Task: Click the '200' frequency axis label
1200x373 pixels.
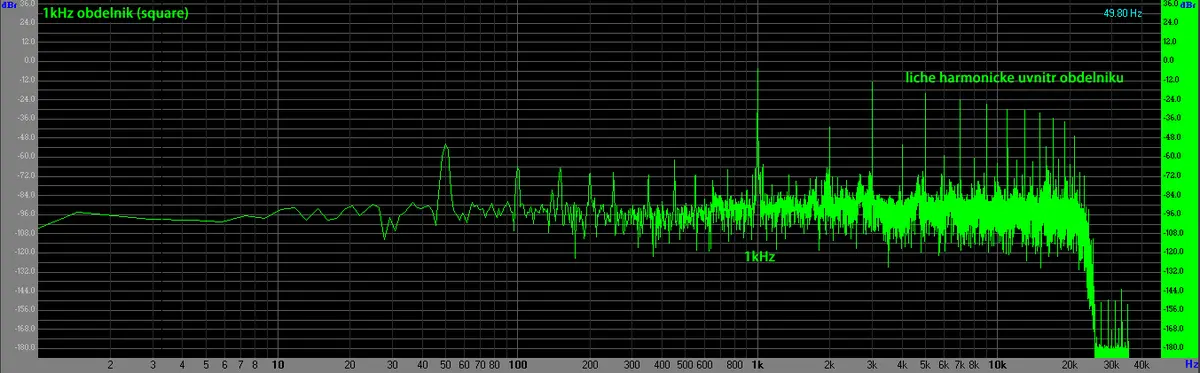Action: click(x=590, y=365)
